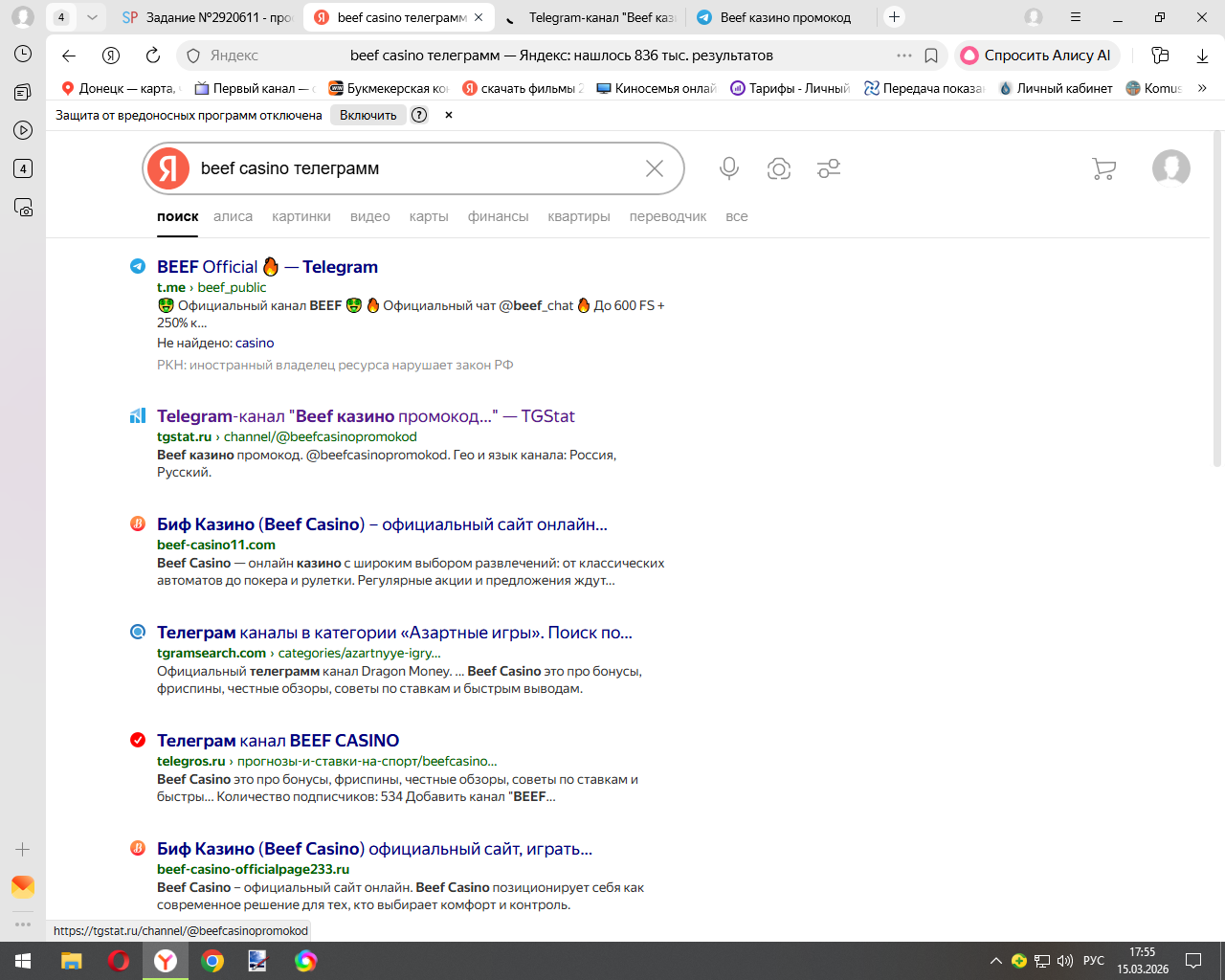
Task: Click the browser address bar
Action: tap(562, 56)
